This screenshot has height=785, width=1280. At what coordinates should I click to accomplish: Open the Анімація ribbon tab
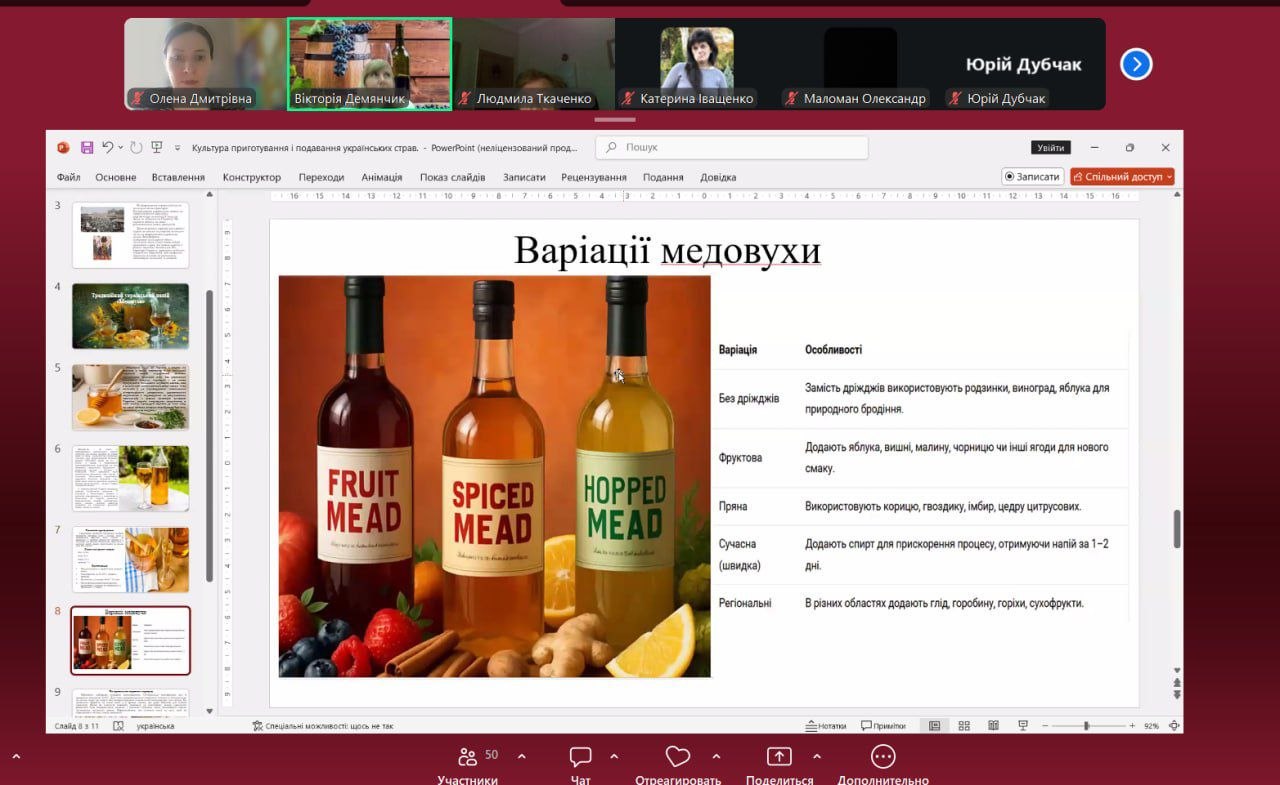click(x=381, y=177)
